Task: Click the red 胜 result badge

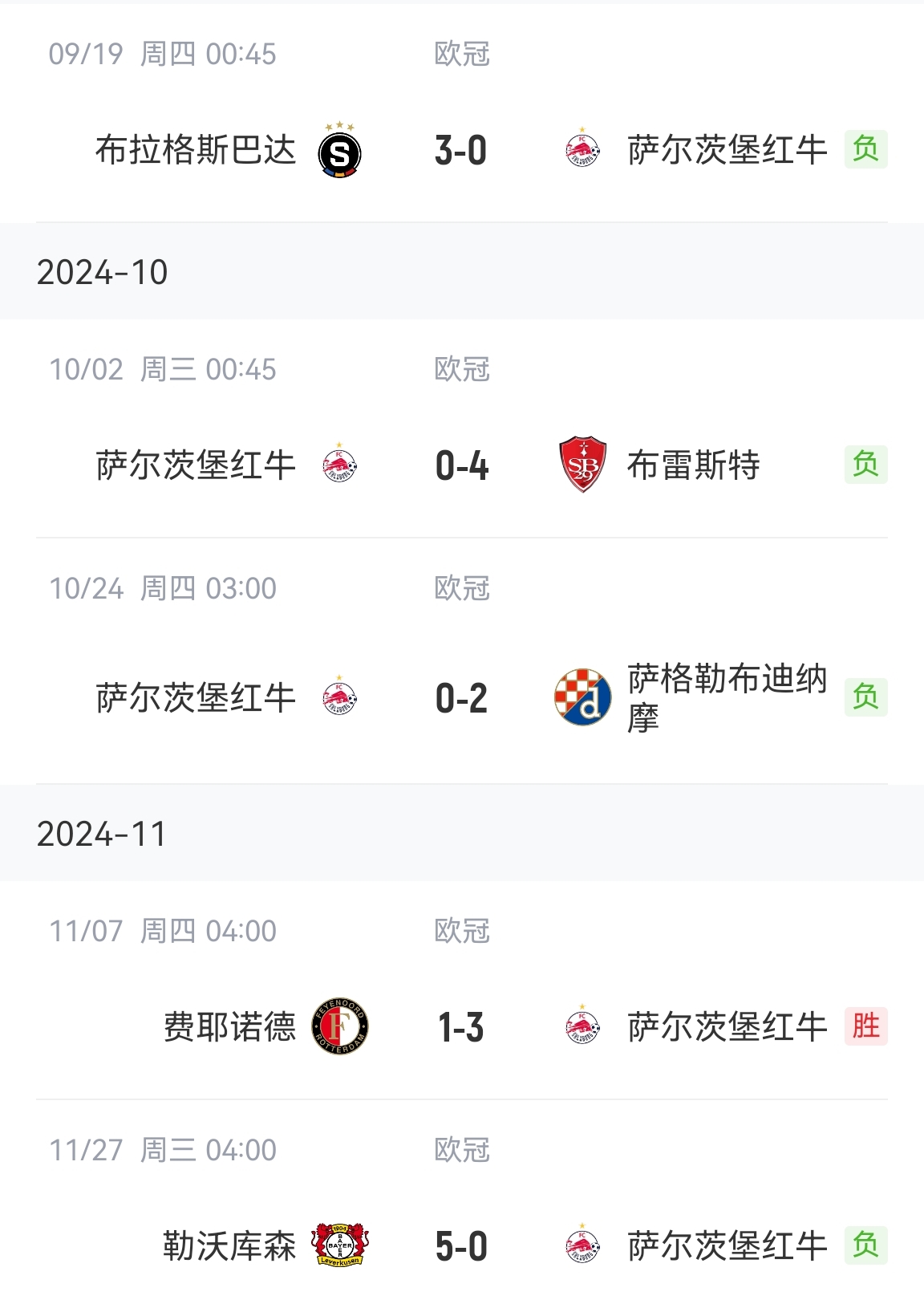Action: point(865,1026)
